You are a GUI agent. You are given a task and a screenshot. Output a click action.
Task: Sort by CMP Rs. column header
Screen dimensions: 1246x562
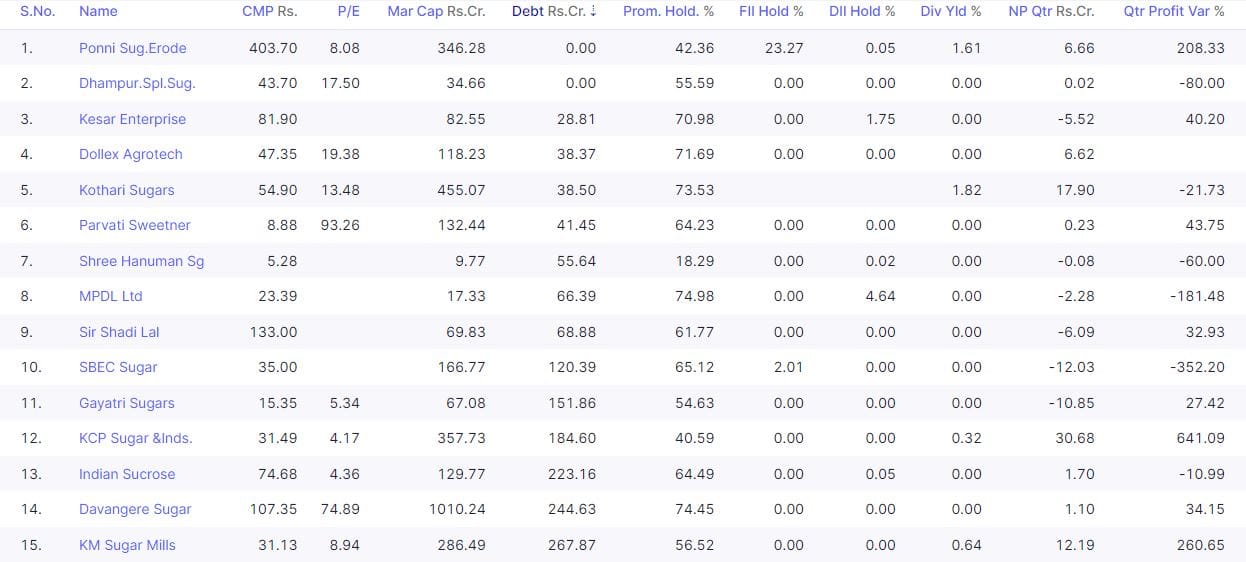[269, 11]
